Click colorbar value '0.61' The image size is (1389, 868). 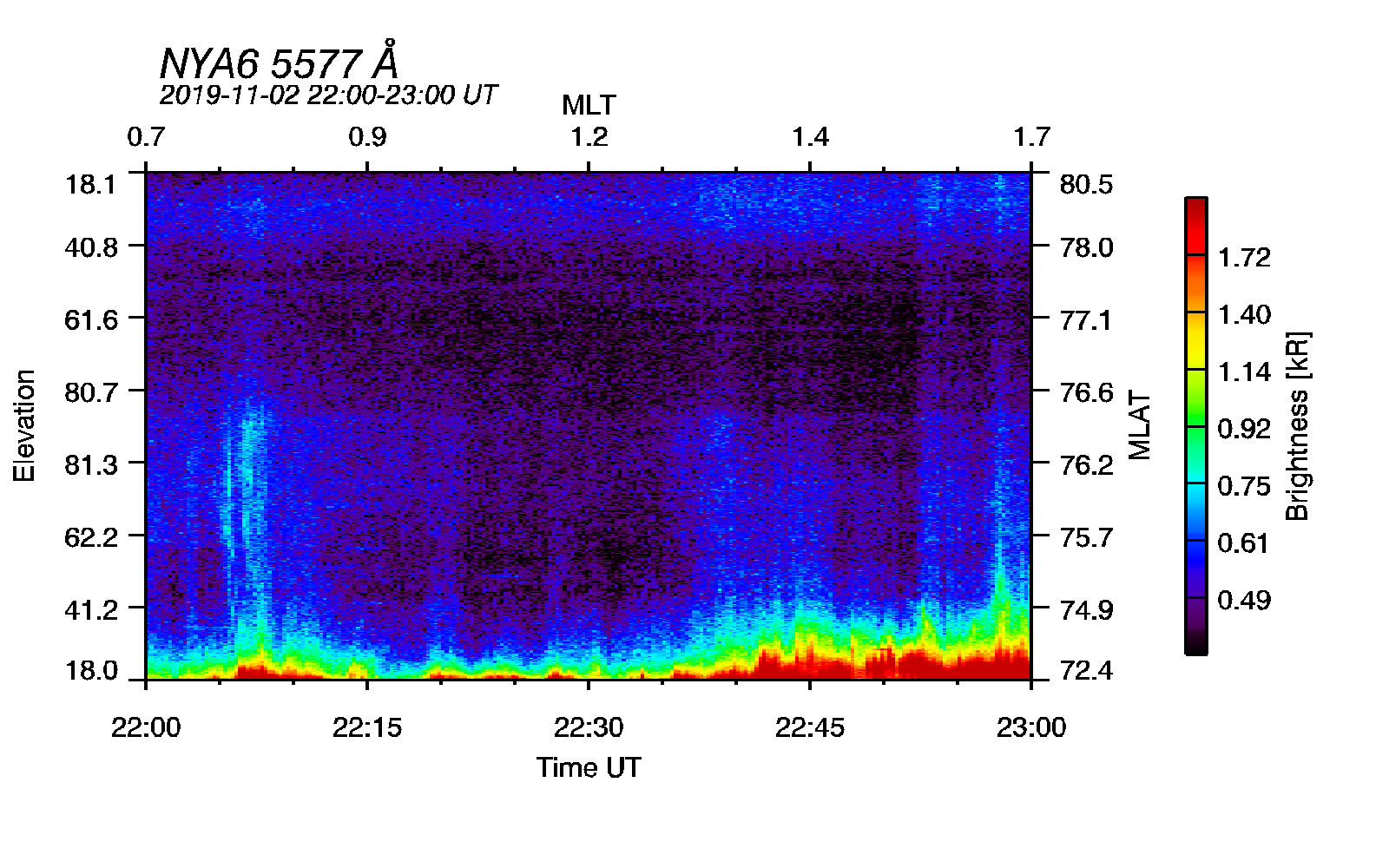point(1244,543)
